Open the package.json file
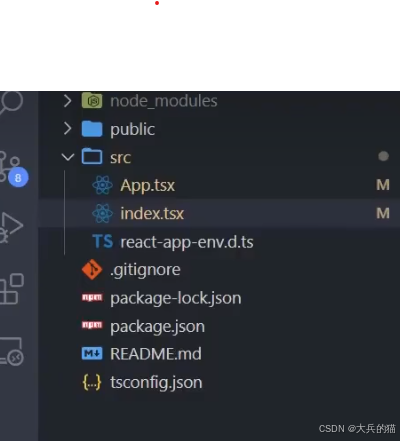 [157, 327]
